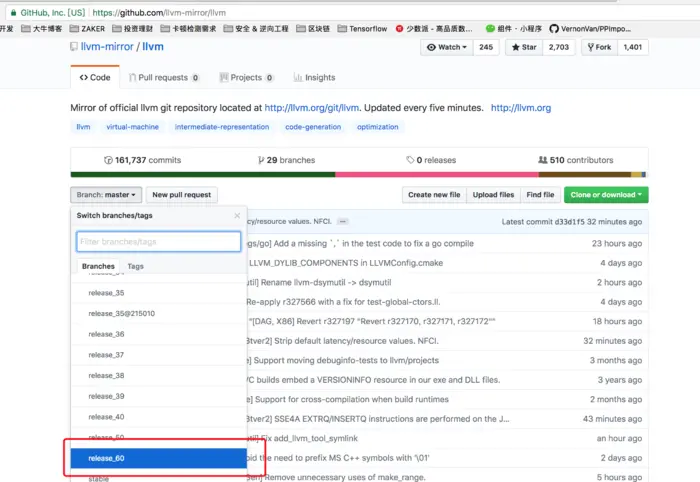Click the code-generation topic tag
The image size is (700, 482).
click(x=313, y=127)
